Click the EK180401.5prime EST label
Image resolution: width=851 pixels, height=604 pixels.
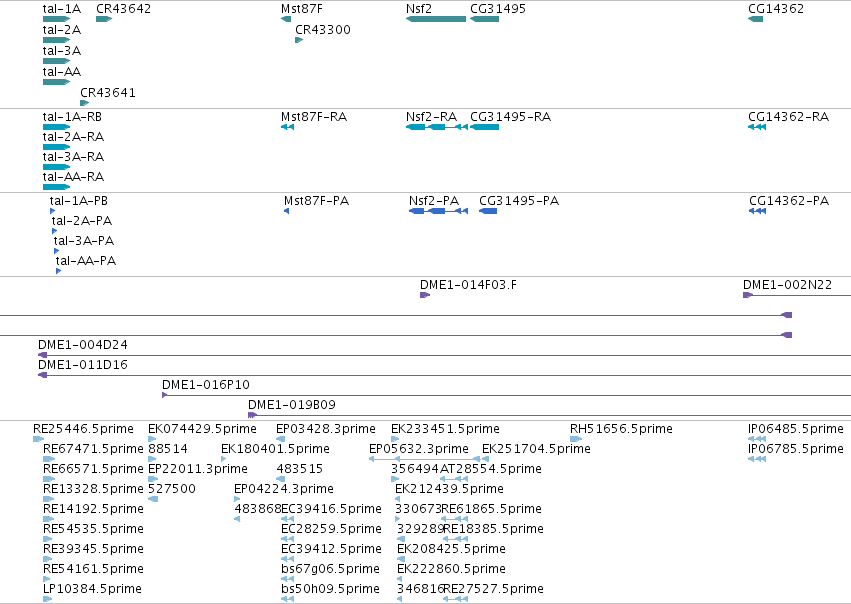coord(275,449)
